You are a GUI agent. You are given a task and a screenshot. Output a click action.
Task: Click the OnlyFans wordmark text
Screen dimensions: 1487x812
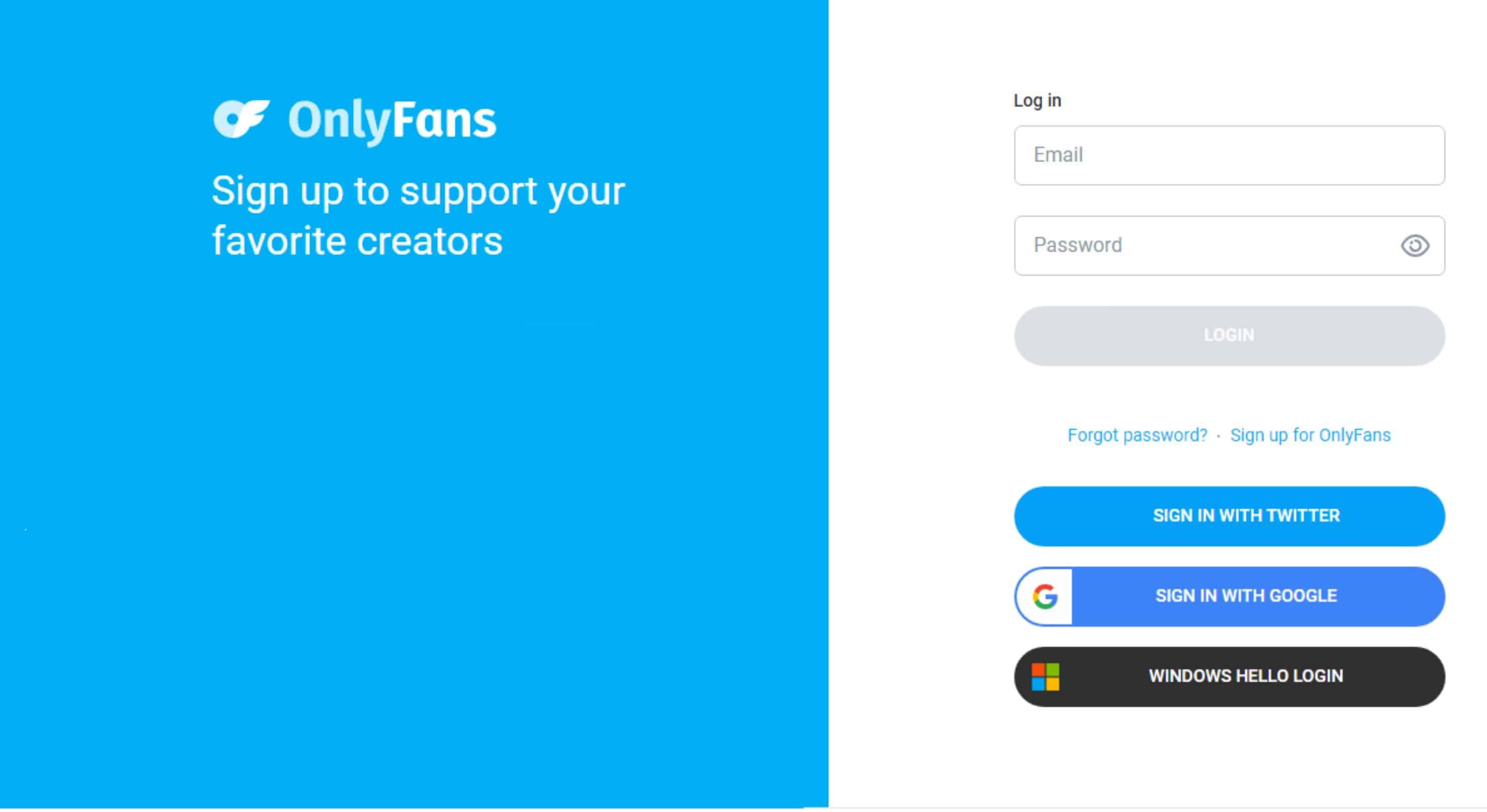point(392,121)
